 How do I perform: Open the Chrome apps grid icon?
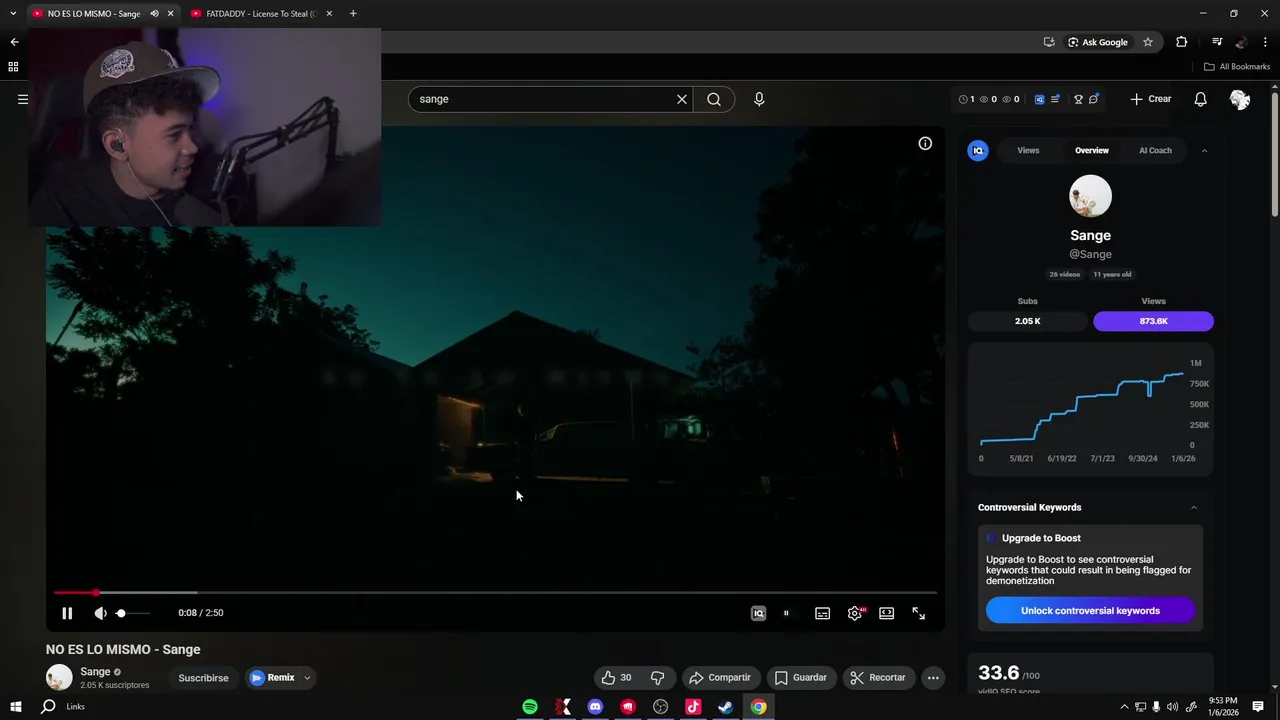tap(13, 67)
